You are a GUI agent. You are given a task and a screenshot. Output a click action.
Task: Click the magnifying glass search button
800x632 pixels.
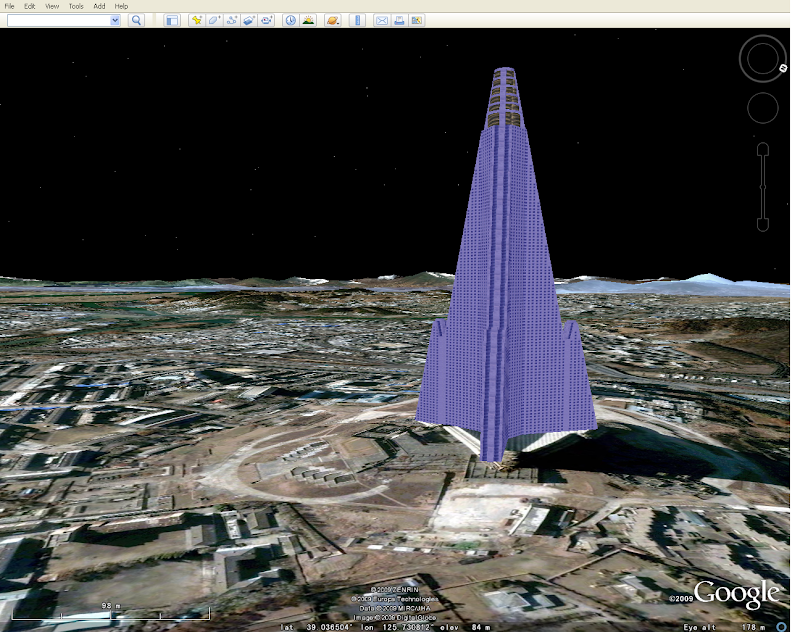click(136, 20)
